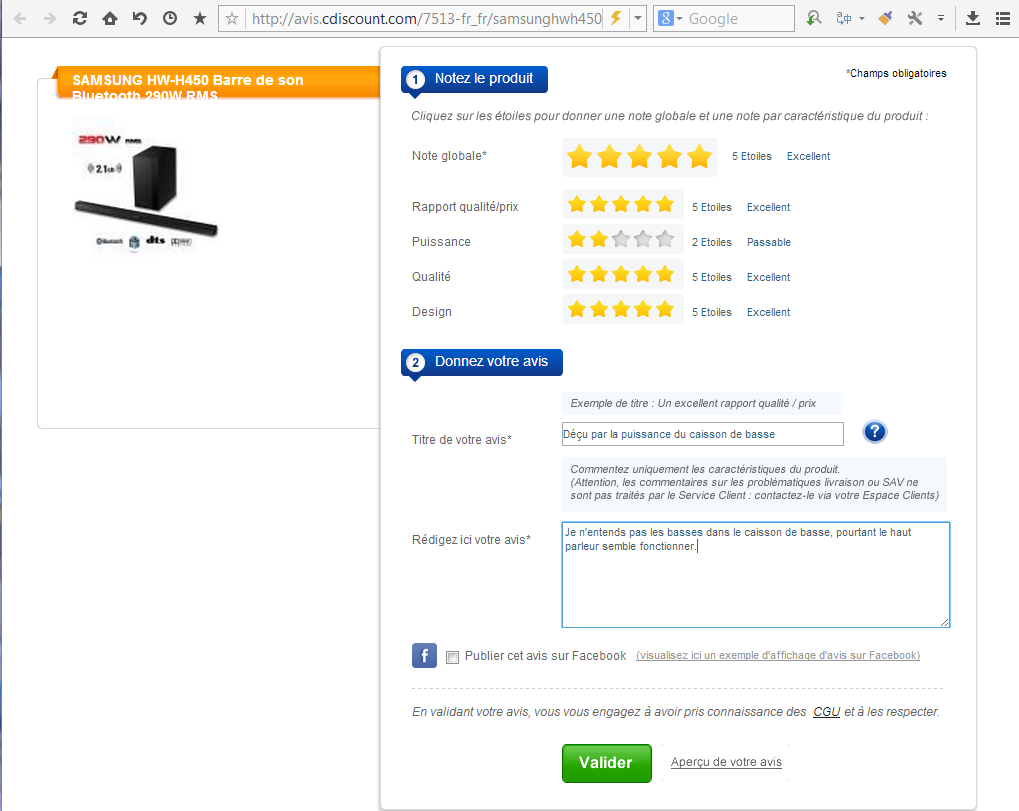The image size is (1019, 811).
Task: Open 'Aperçu de votre avis' preview link
Action: pyautogui.click(x=726, y=762)
